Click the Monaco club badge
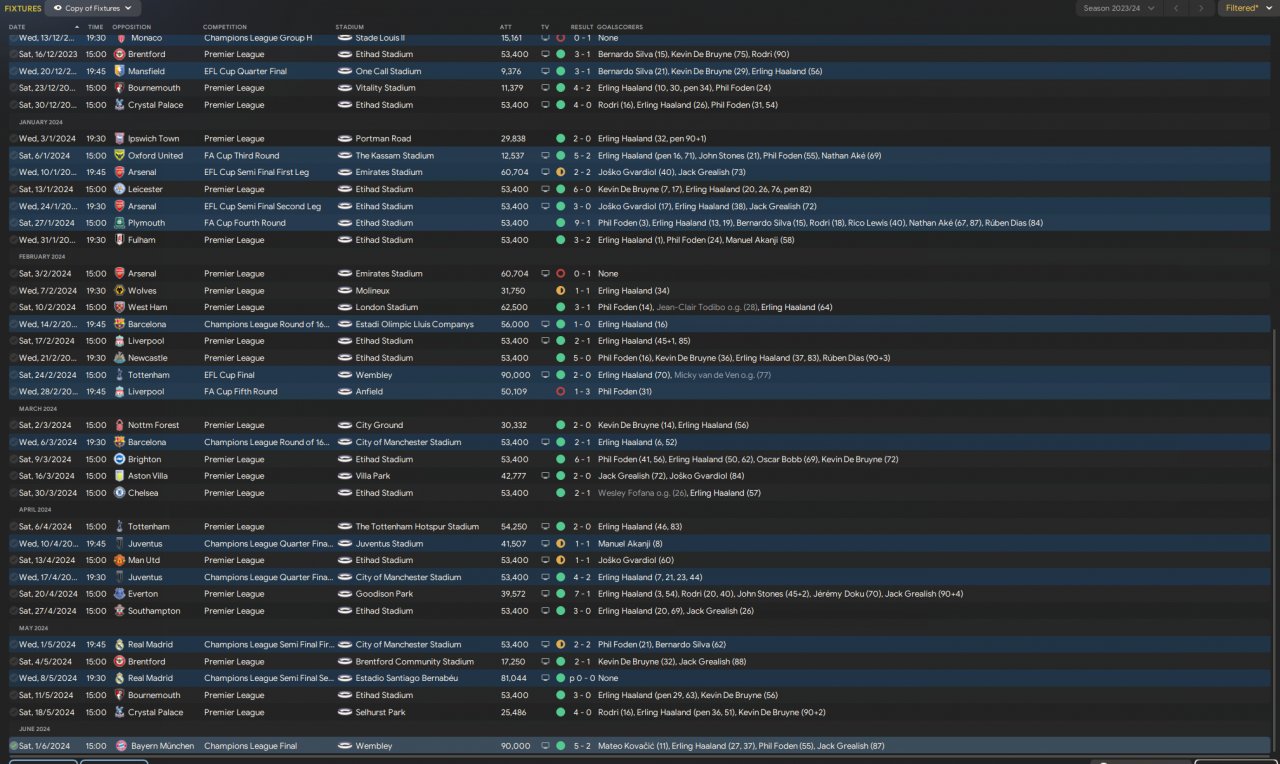The height and width of the screenshot is (764, 1280). coord(120,38)
